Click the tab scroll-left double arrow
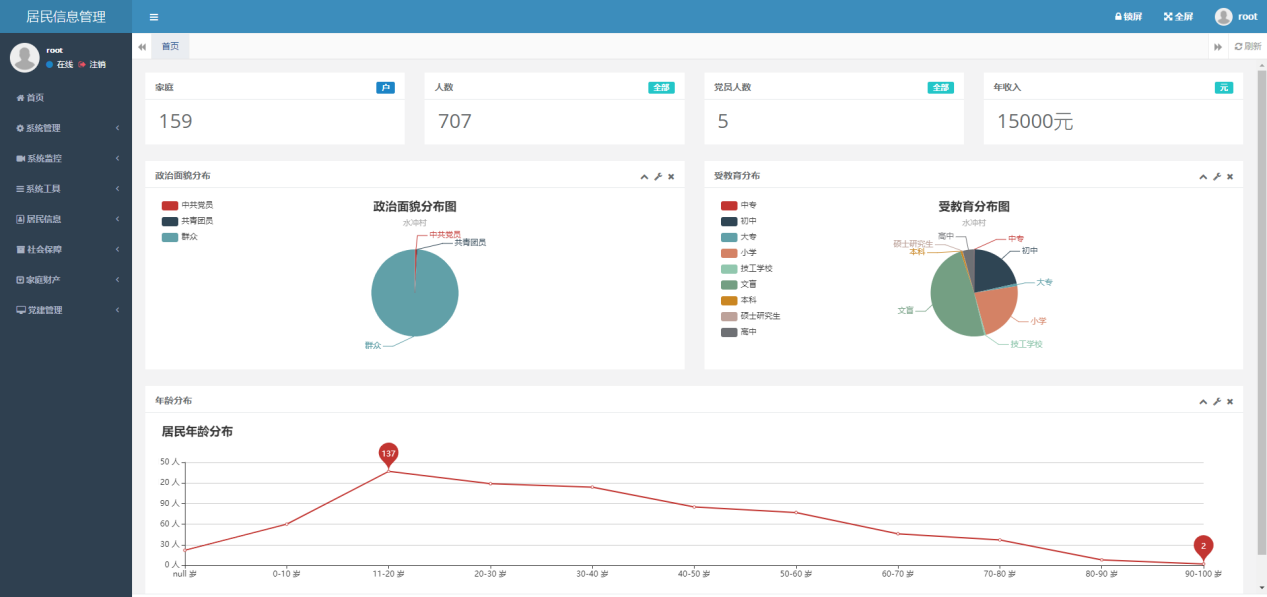Viewport: 1267px width, 597px height. (x=142, y=47)
